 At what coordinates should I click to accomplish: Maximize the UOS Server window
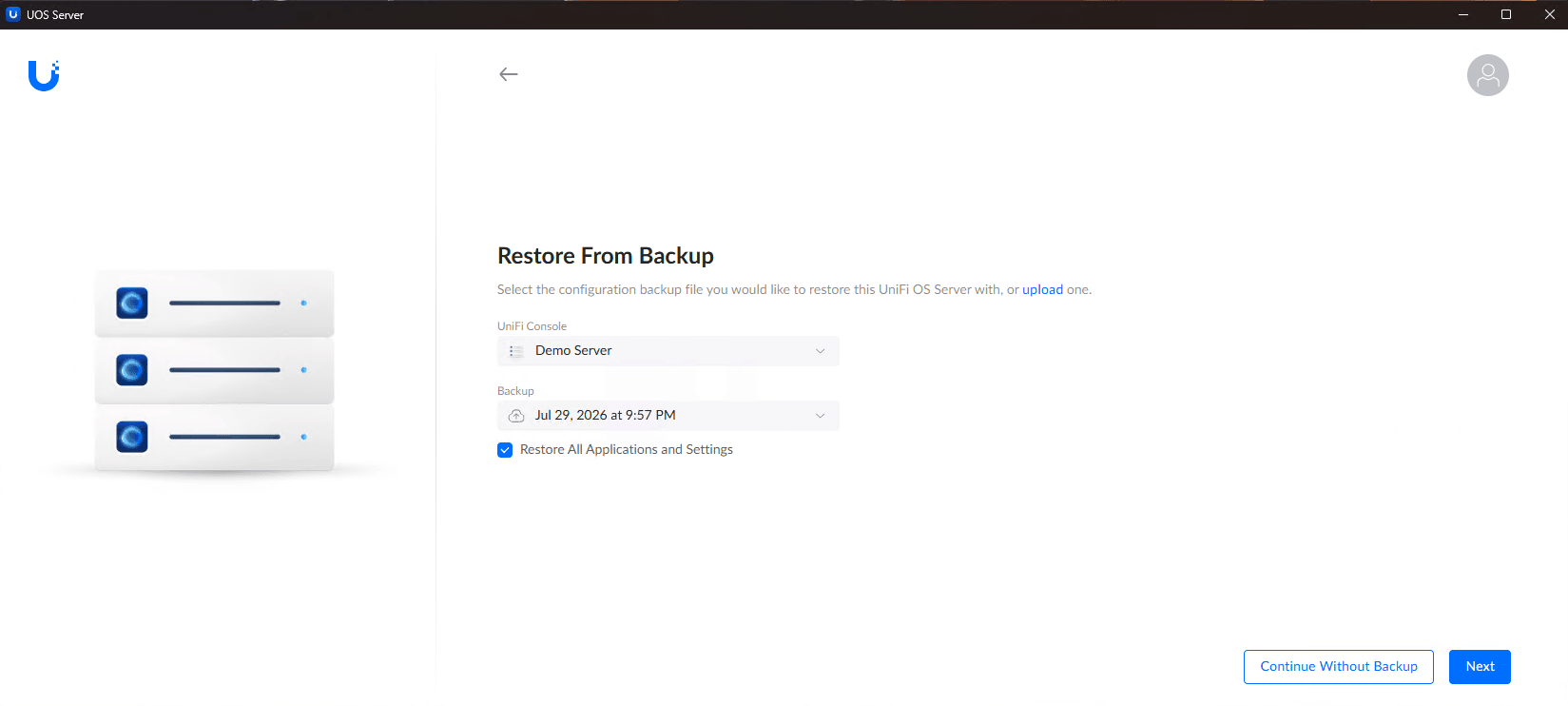click(x=1506, y=14)
